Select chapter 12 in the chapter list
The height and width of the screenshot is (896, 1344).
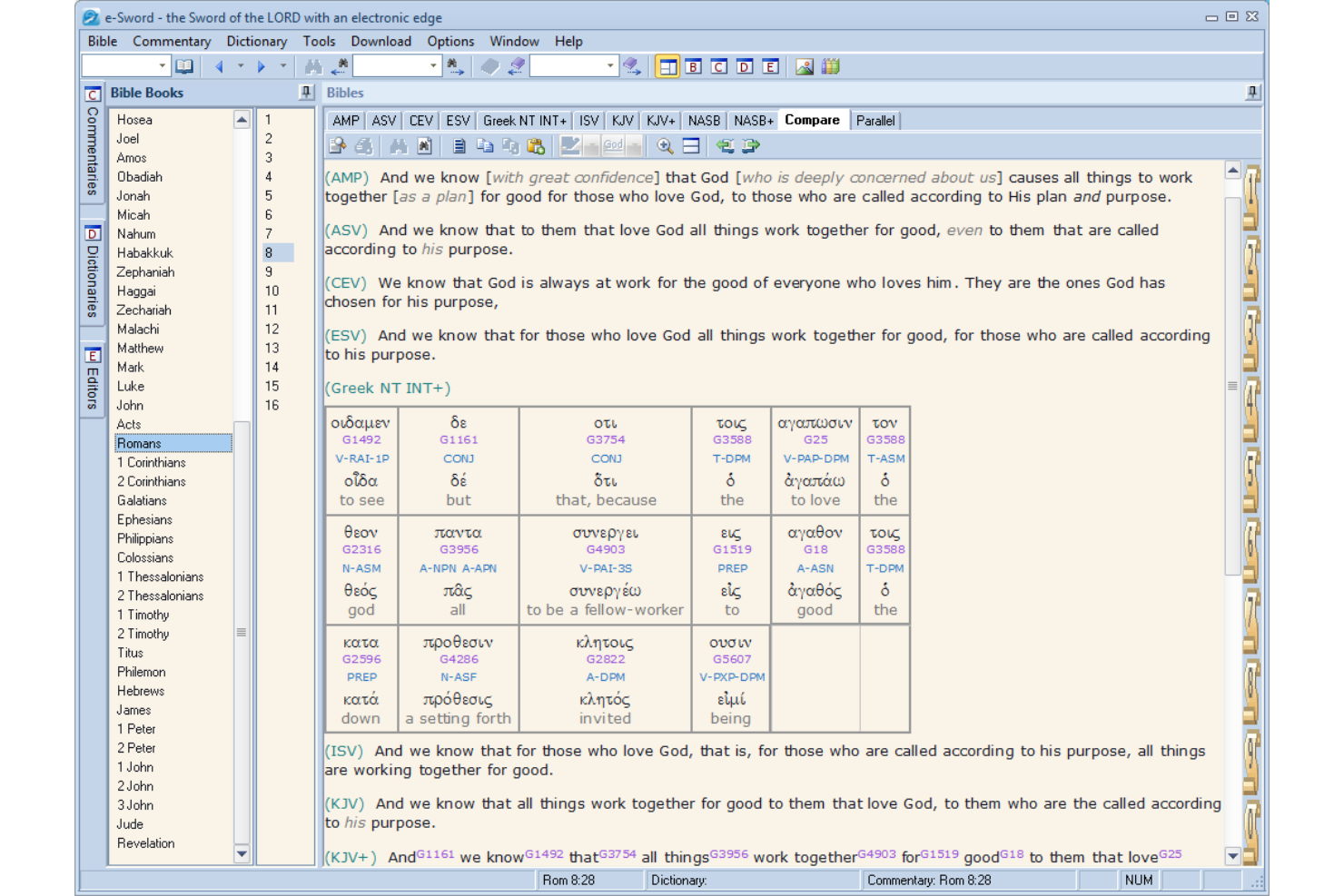point(272,330)
